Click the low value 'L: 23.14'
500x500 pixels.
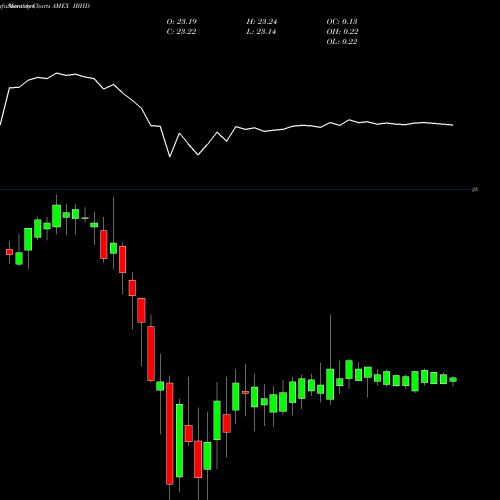pyautogui.click(x=261, y=31)
